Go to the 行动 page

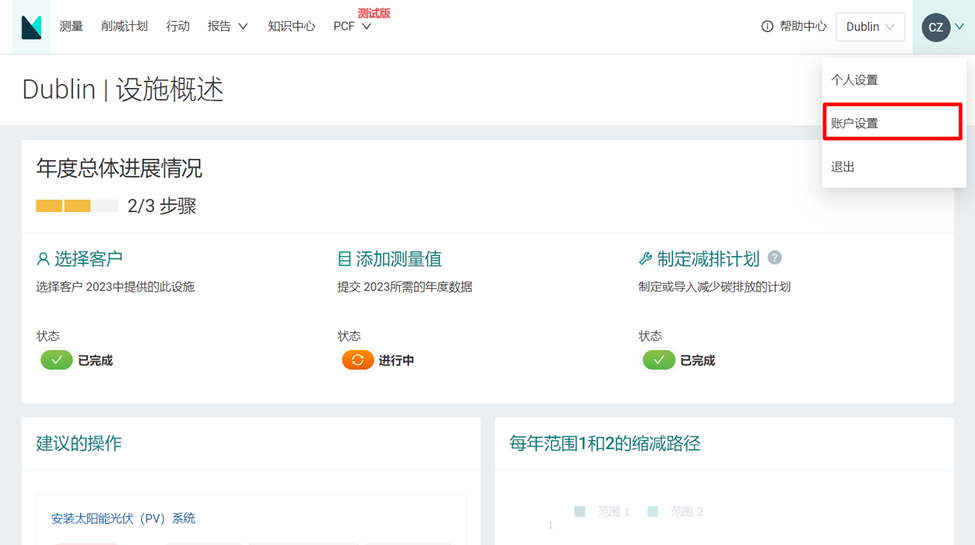(178, 26)
